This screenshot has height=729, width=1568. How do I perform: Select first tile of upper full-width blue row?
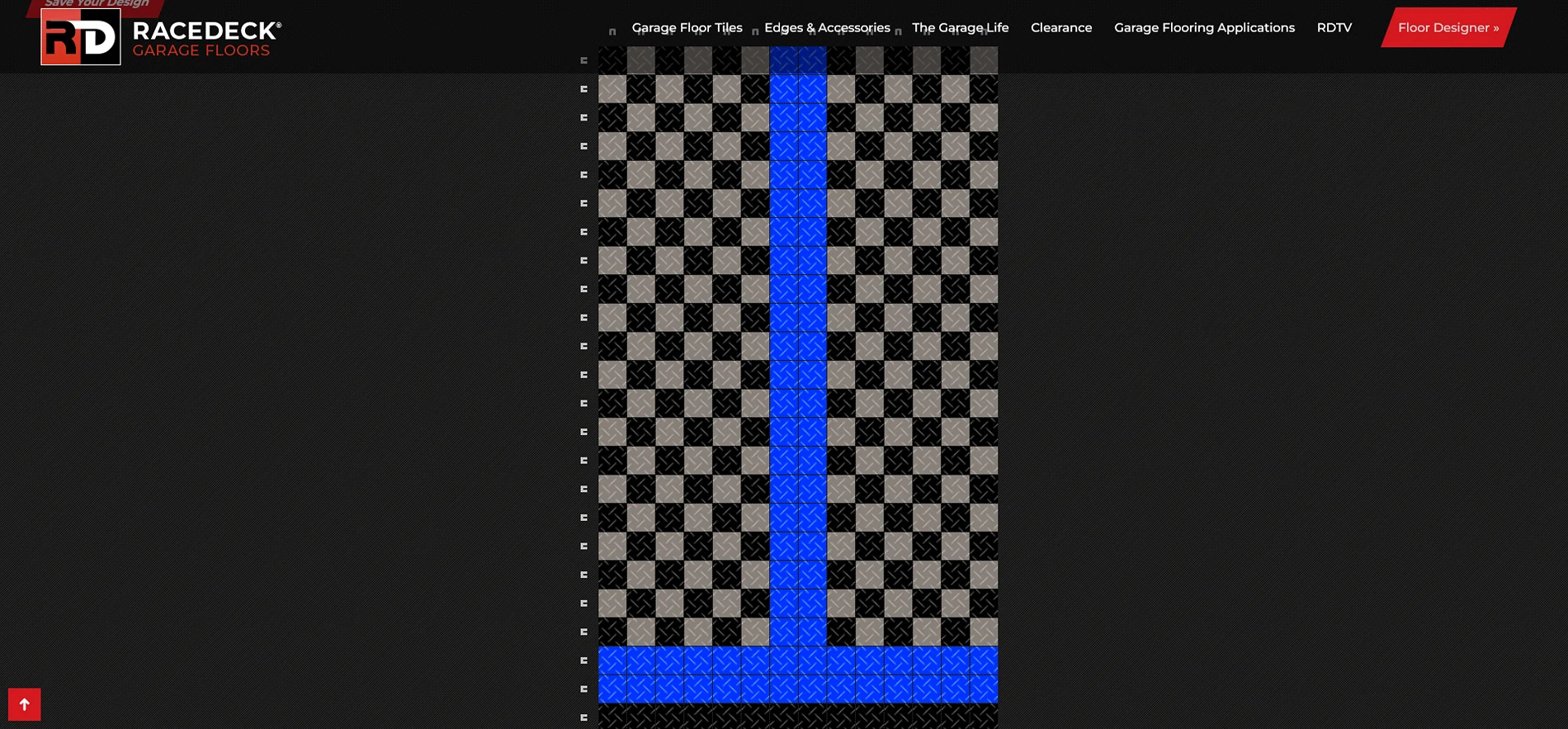click(612, 660)
